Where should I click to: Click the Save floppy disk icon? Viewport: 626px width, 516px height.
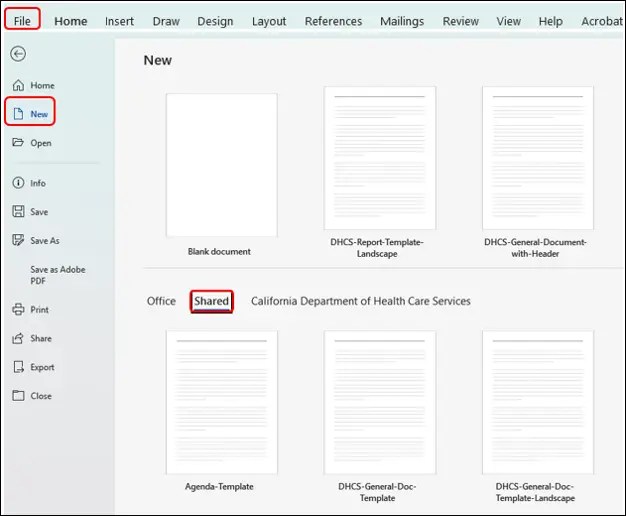coord(18,211)
